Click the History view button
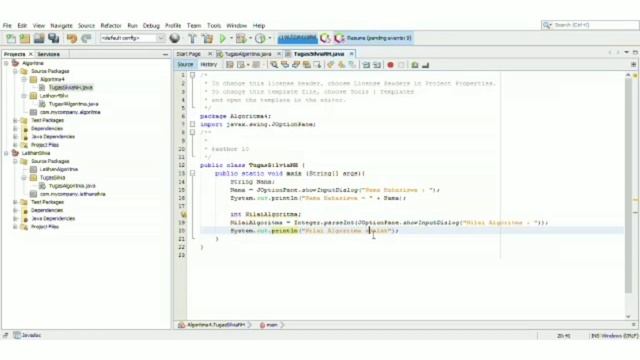640x360 pixels. pyautogui.click(x=209, y=64)
